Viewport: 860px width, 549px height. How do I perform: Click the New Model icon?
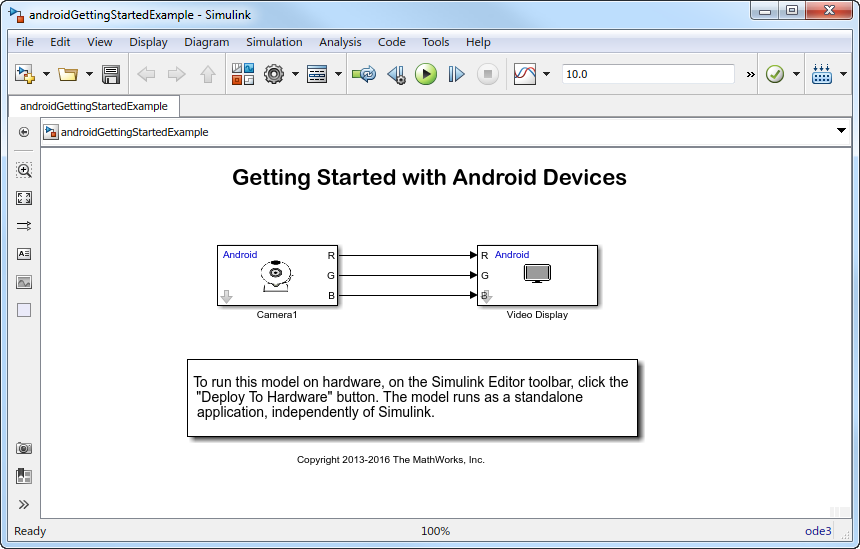(25, 74)
